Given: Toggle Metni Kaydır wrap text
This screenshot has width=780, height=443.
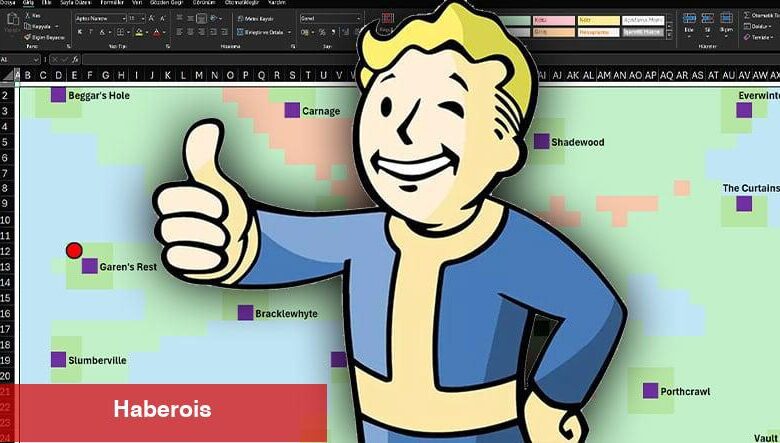Looking at the screenshot, I should coord(256,18).
